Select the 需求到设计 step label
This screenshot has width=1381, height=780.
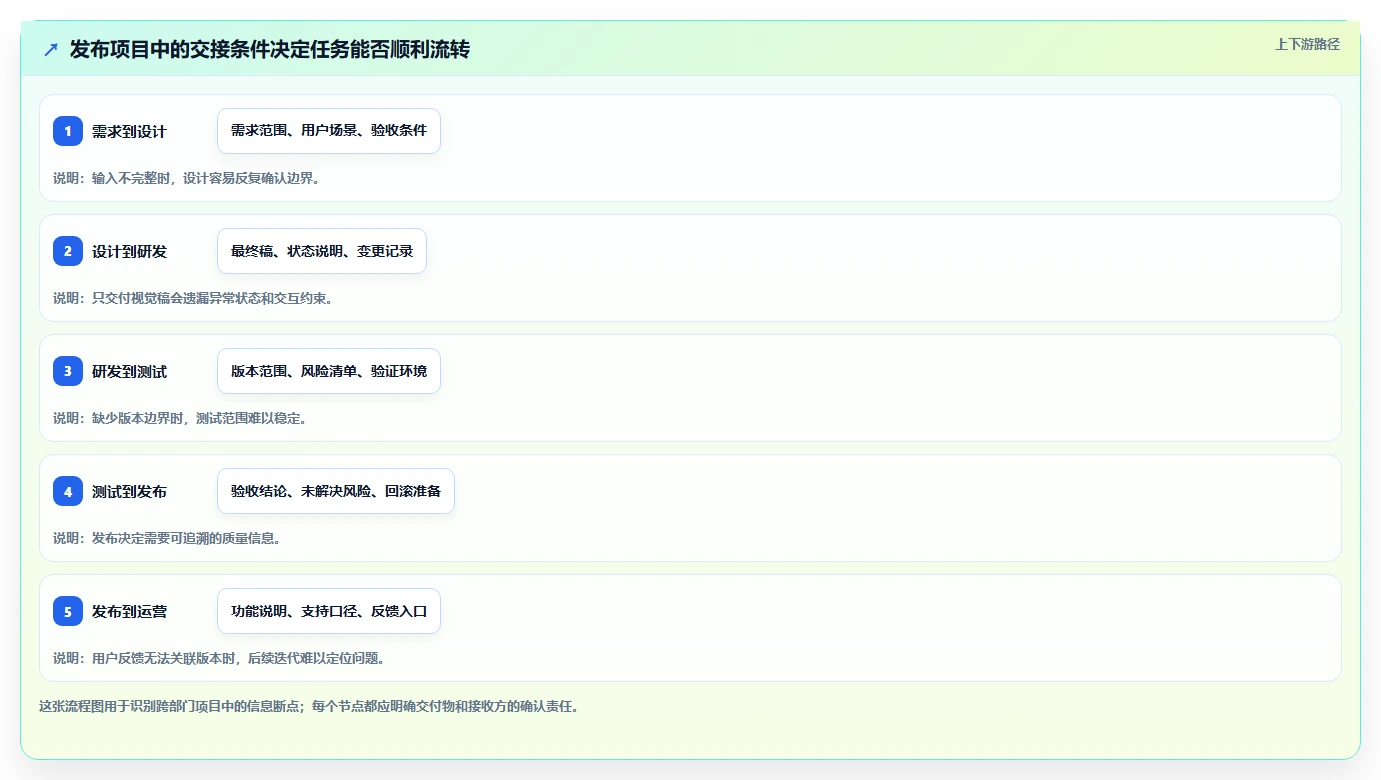coord(129,131)
